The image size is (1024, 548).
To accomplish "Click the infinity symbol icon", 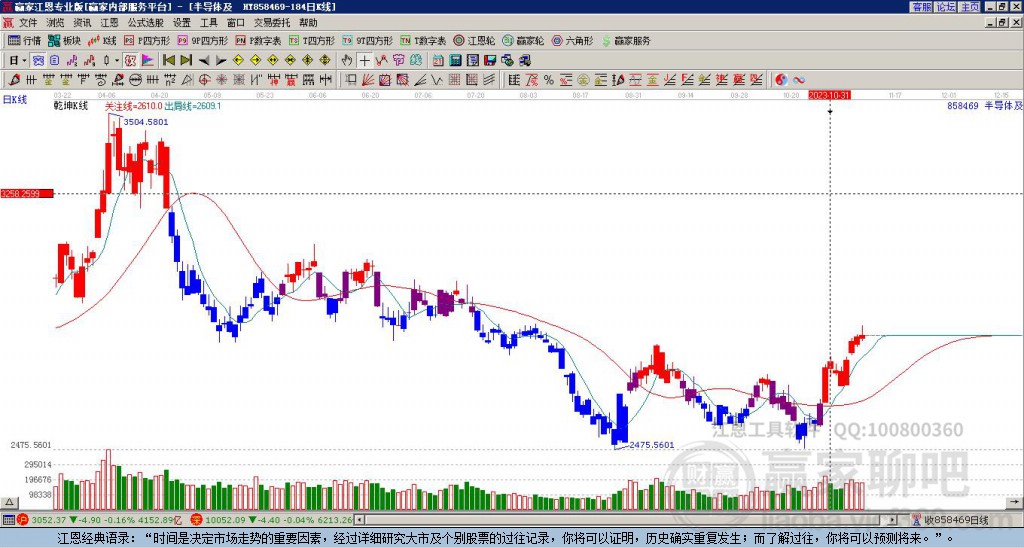I will pos(799,80).
